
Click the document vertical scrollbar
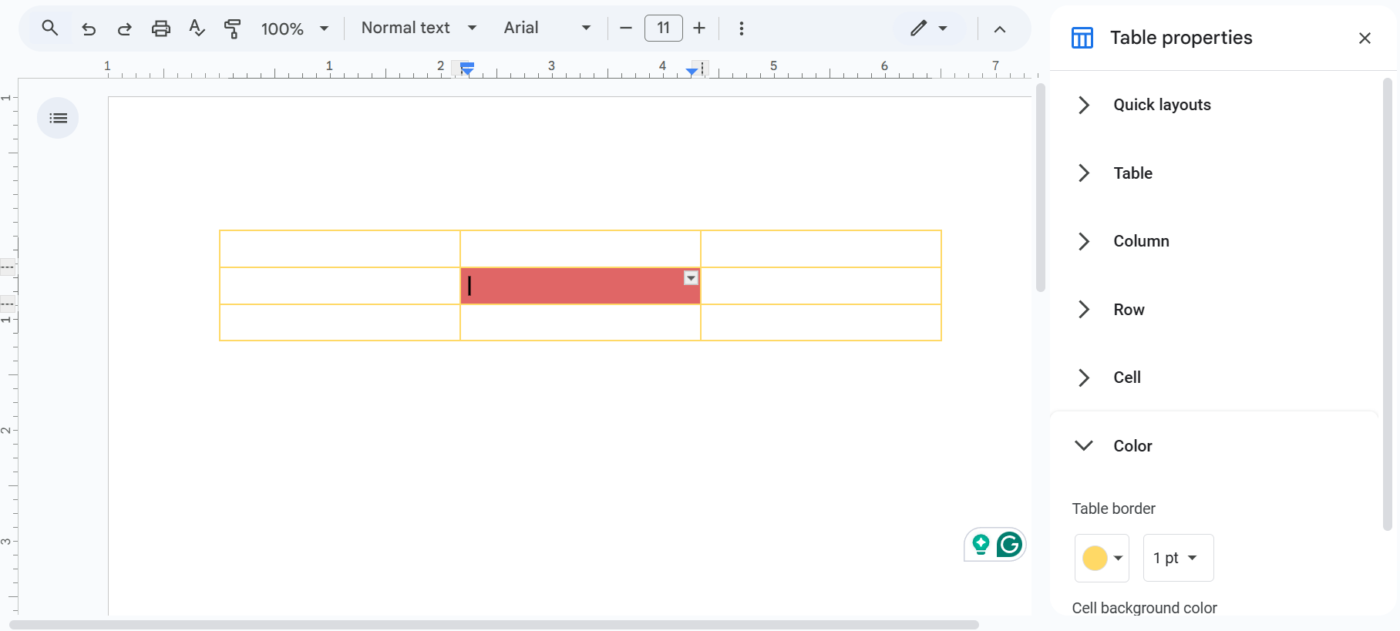pyautogui.click(x=1040, y=188)
